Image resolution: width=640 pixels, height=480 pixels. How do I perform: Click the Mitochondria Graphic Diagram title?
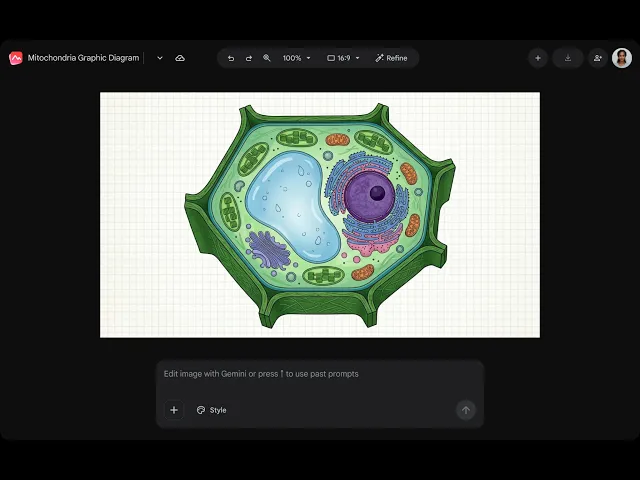point(83,58)
